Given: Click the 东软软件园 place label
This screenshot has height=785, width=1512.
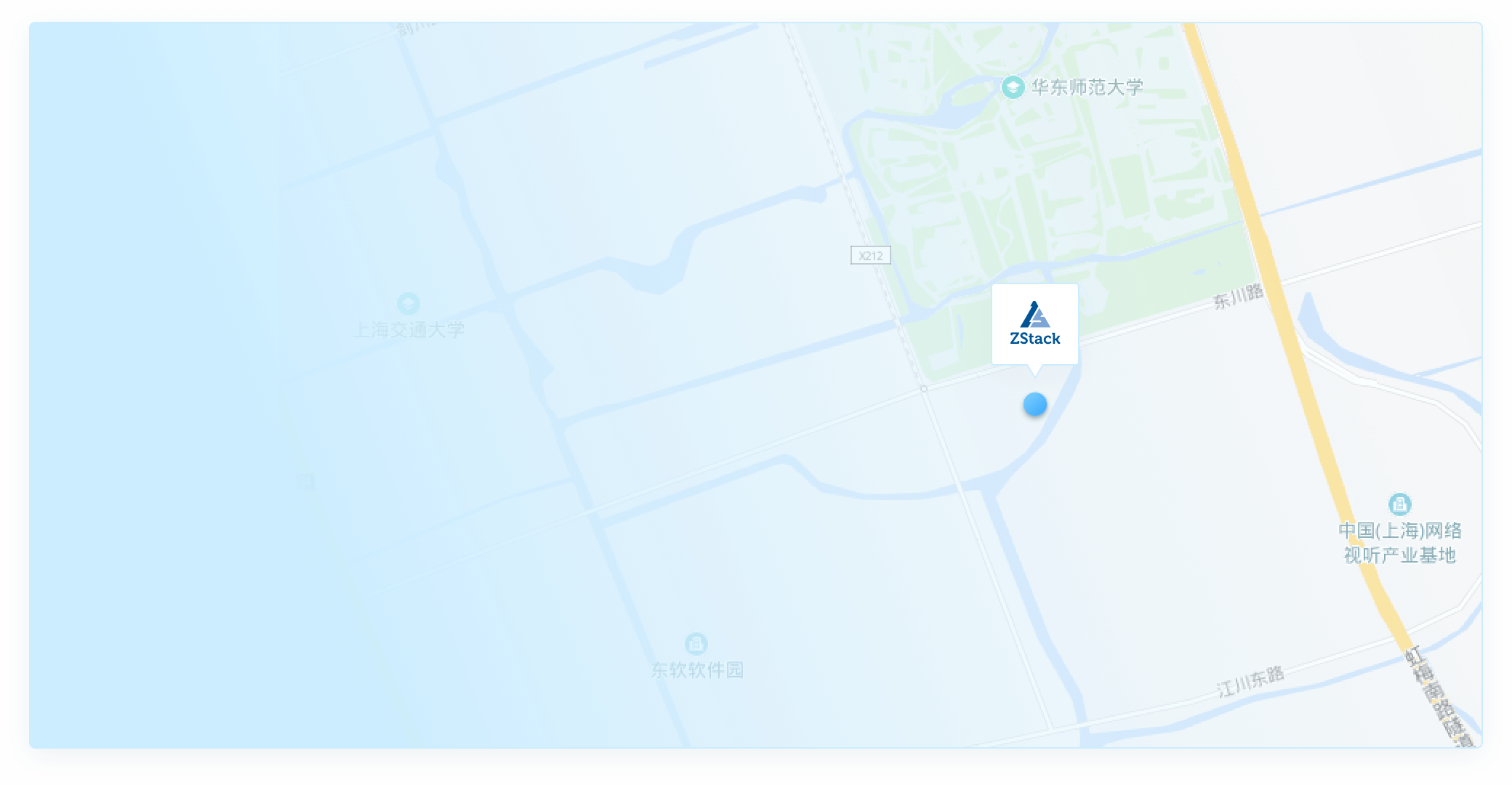Looking at the screenshot, I should click(x=697, y=670).
